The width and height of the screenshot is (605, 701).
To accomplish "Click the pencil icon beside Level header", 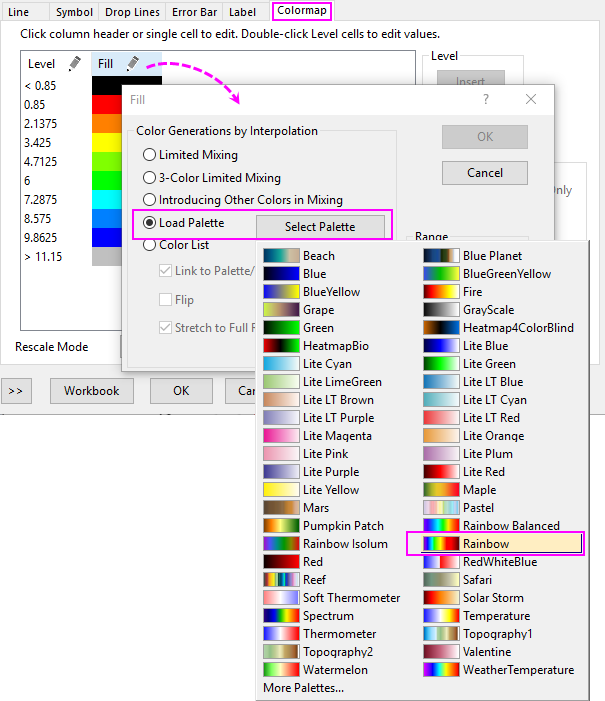I will click(x=75, y=63).
